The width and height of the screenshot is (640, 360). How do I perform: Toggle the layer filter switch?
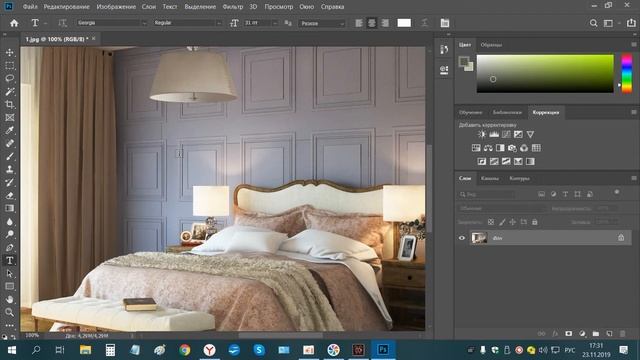point(617,192)
